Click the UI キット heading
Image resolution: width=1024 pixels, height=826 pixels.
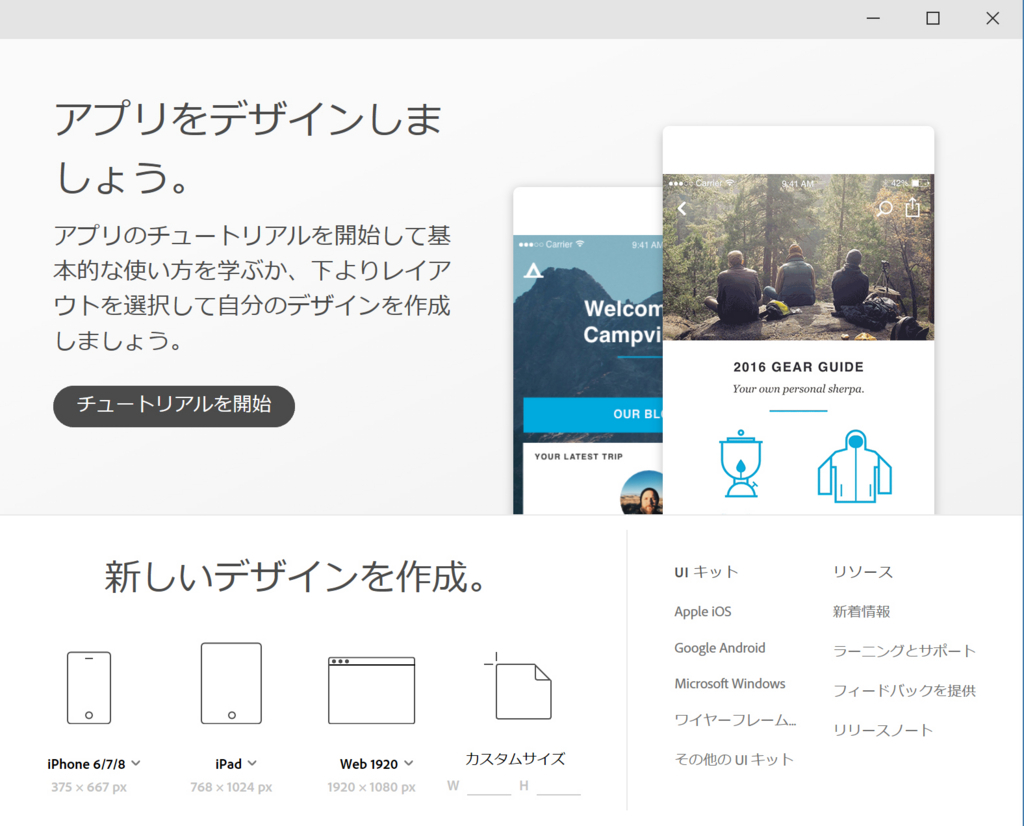click(706, 572)
